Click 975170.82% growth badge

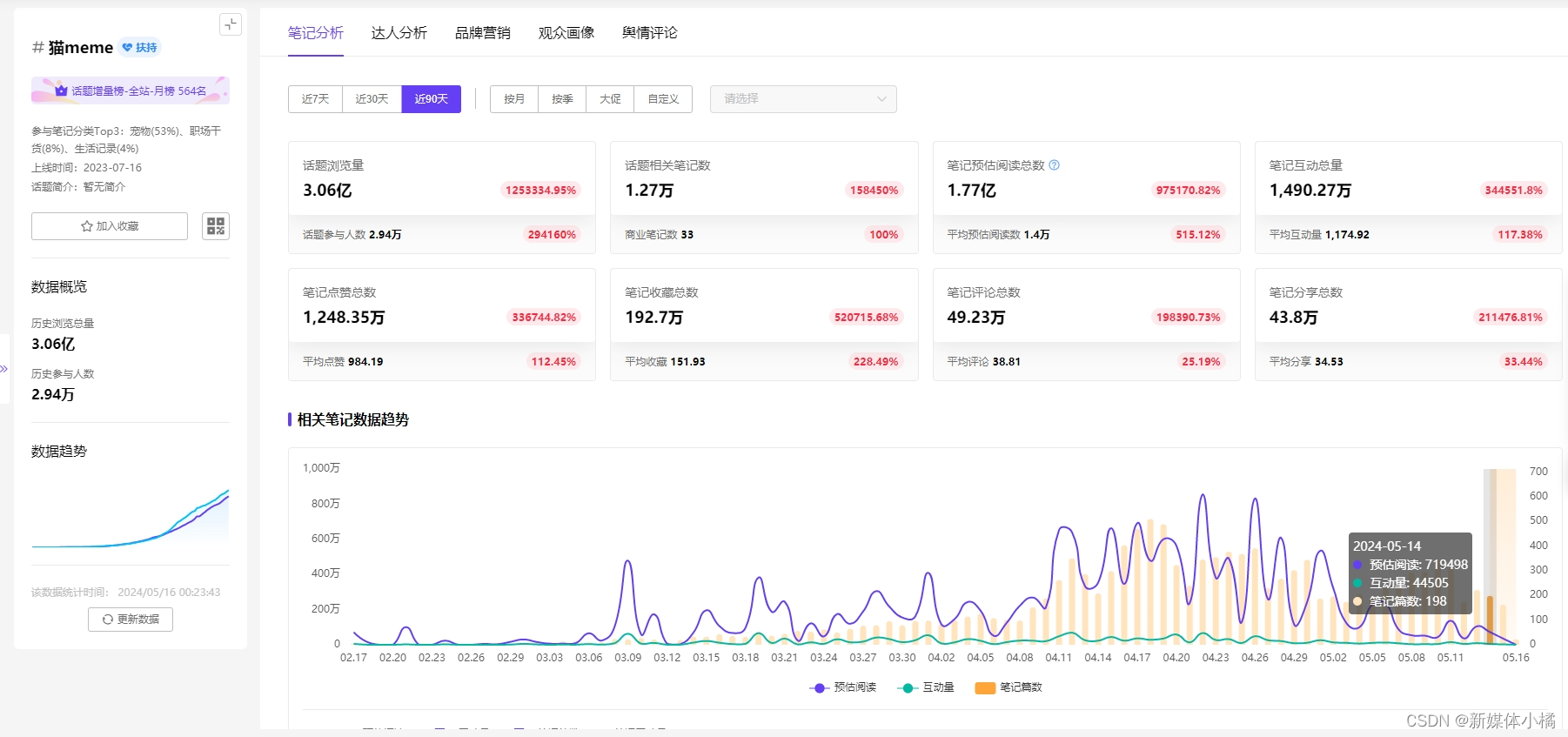coord(1188,191)
